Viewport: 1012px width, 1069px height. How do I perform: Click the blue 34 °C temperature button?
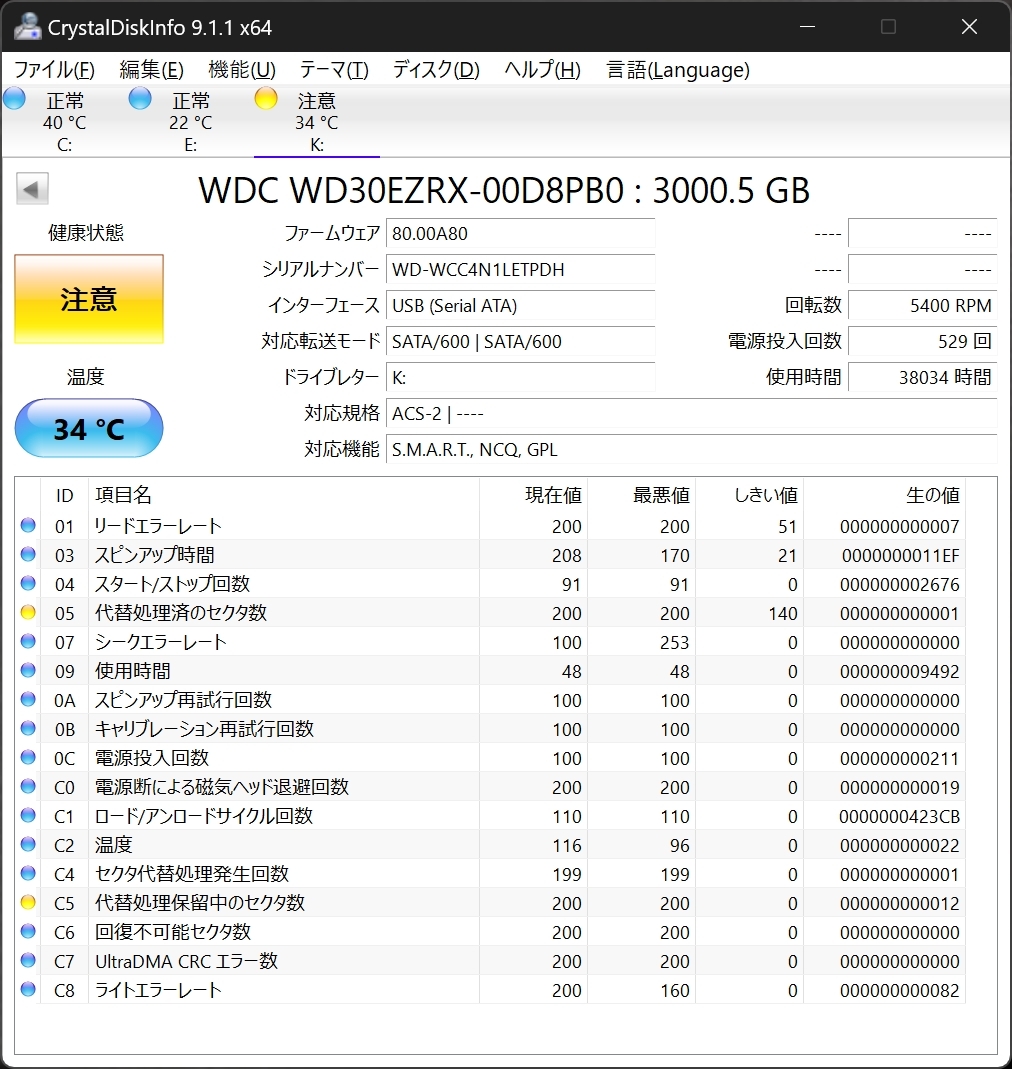click(89, 428)
